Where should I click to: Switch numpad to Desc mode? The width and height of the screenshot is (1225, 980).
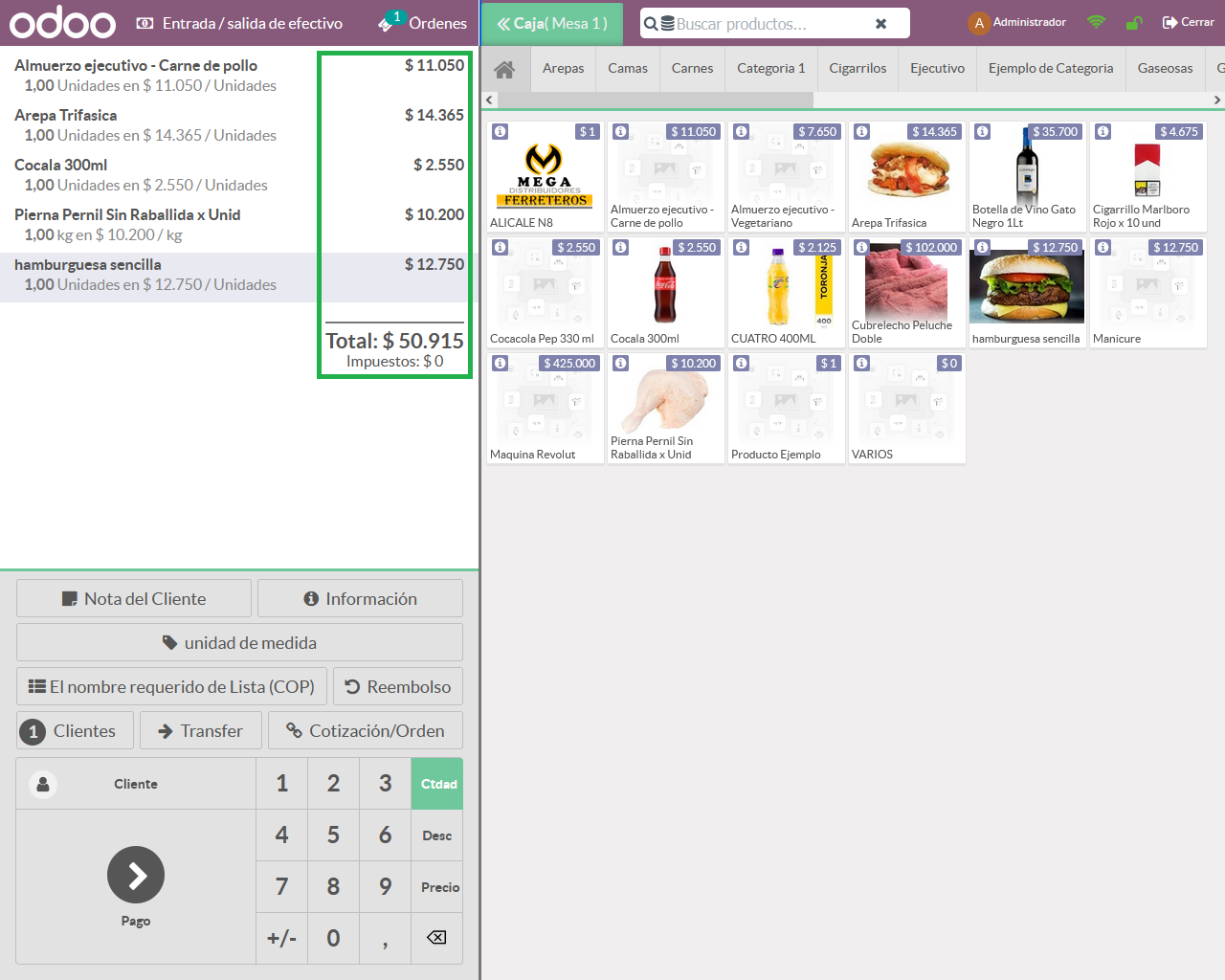tap(437, 835)
